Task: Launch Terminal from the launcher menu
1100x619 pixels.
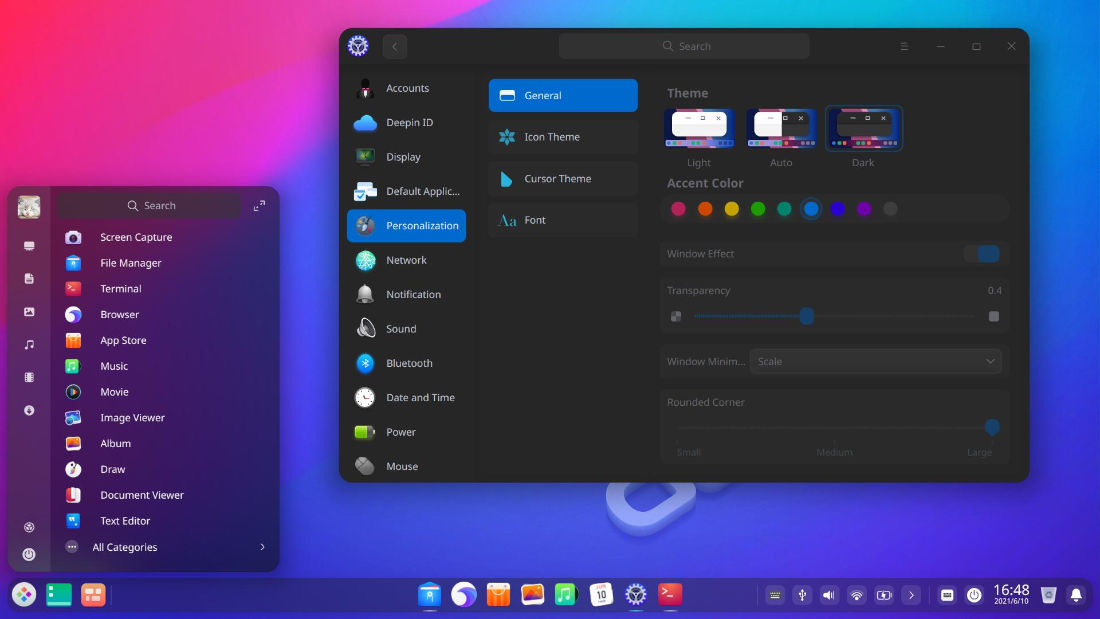Action: point(121,288)
